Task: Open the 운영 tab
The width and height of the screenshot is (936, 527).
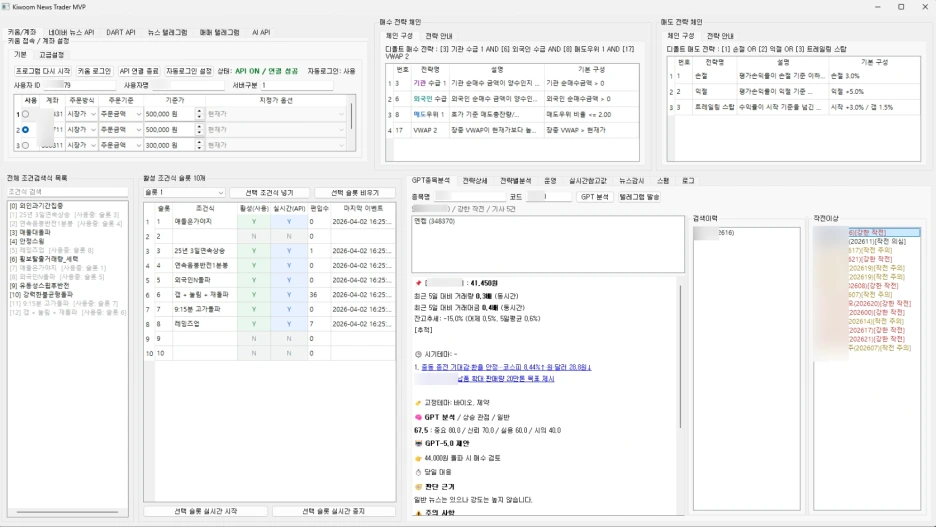Action: coord(550,180)
